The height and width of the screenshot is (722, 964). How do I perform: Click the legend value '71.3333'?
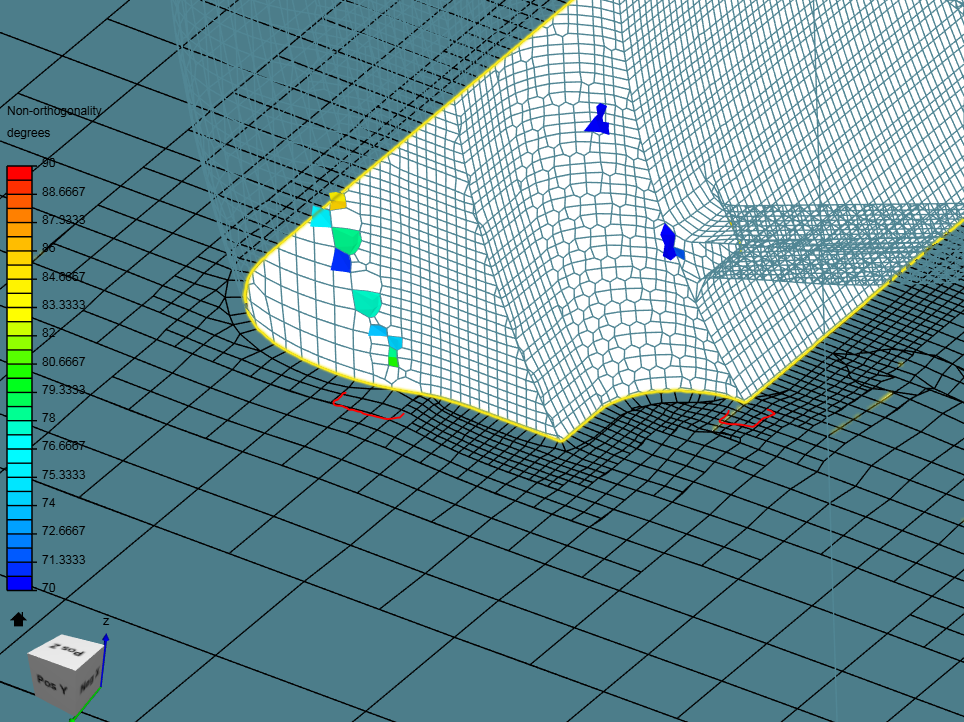tap(63, 560)
